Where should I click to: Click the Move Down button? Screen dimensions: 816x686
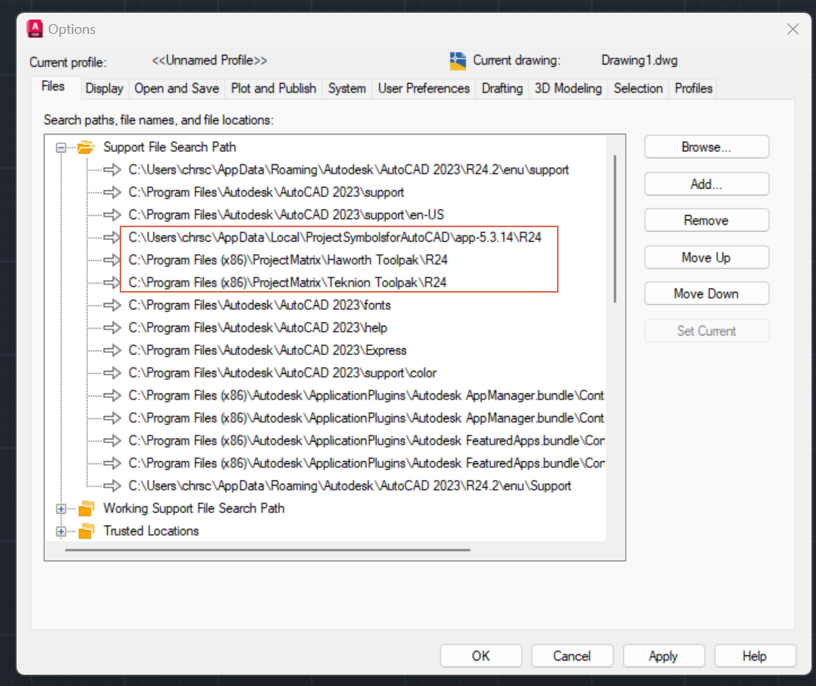point(706,294)
